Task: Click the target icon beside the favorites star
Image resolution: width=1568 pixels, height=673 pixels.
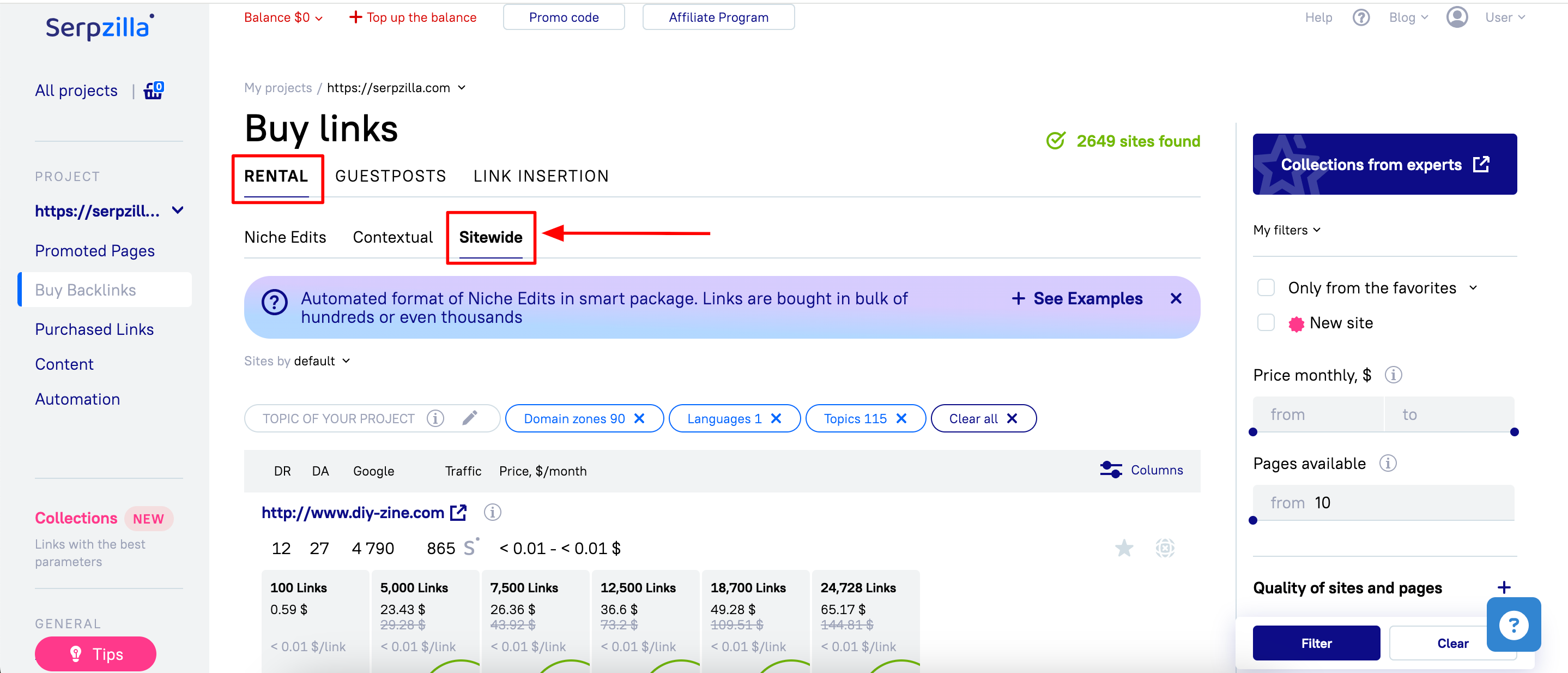Action: point(1165,548)
